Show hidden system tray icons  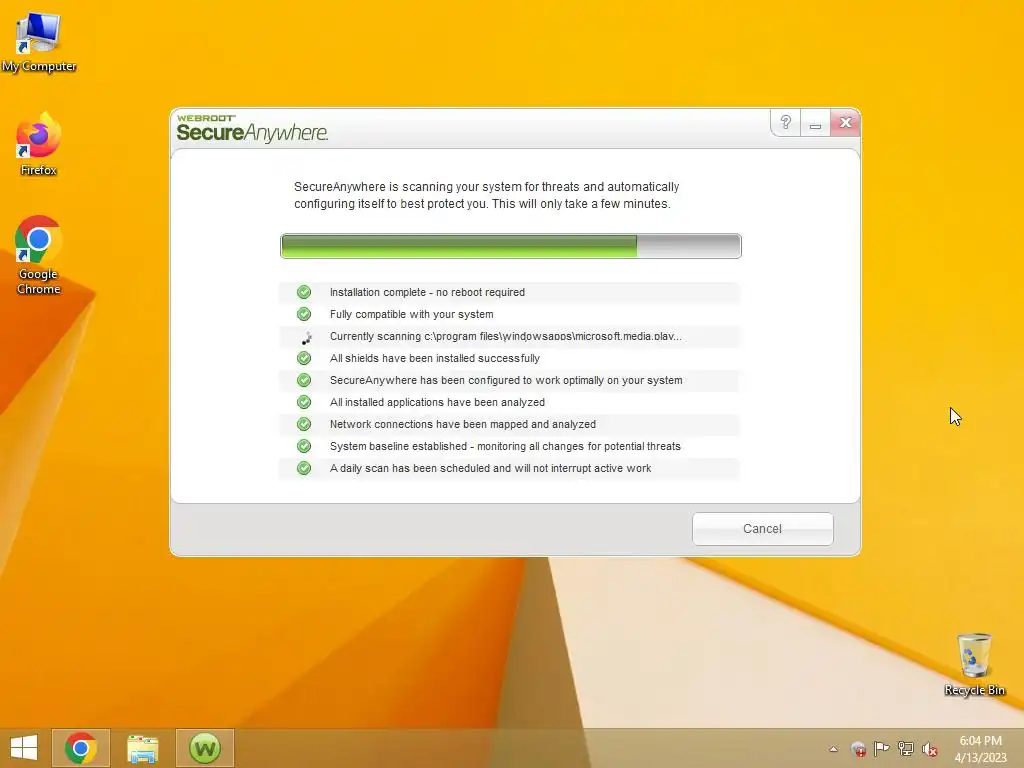pyautogui.click(x=833, y=749)
